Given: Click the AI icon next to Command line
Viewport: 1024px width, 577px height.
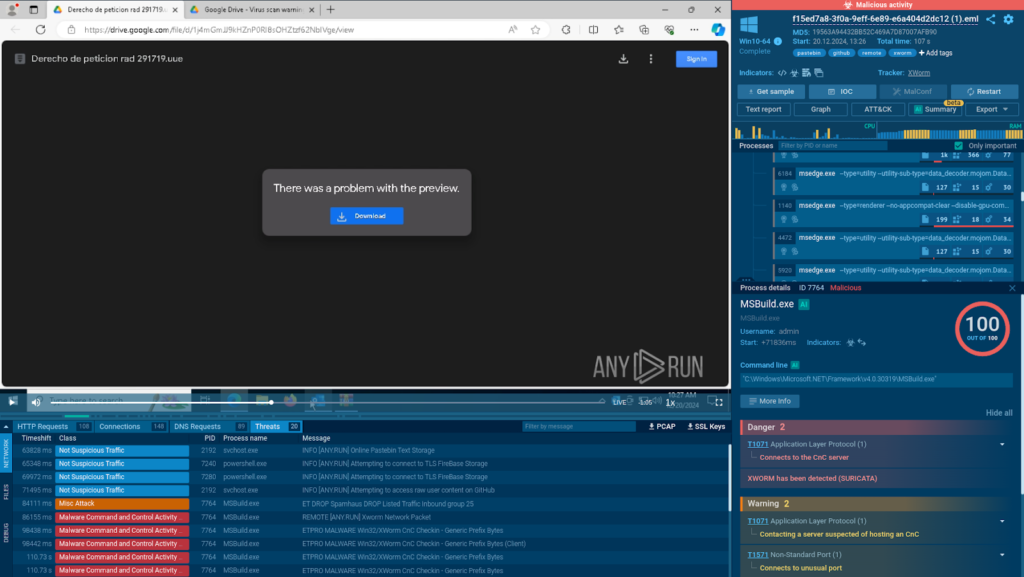Looking at the screenshot, I should (795, 366).
